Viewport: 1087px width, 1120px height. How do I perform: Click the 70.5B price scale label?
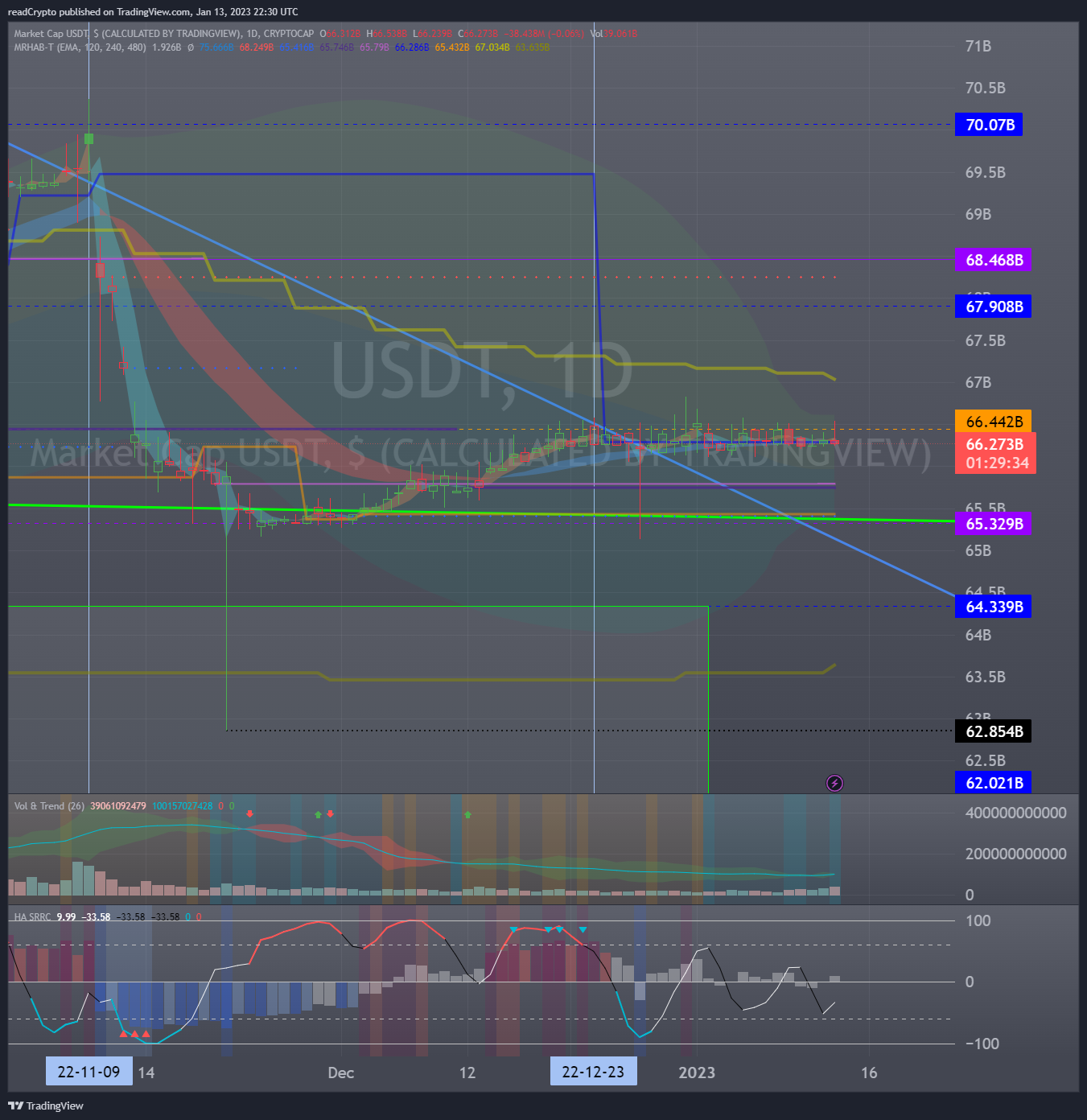point(986,88)
